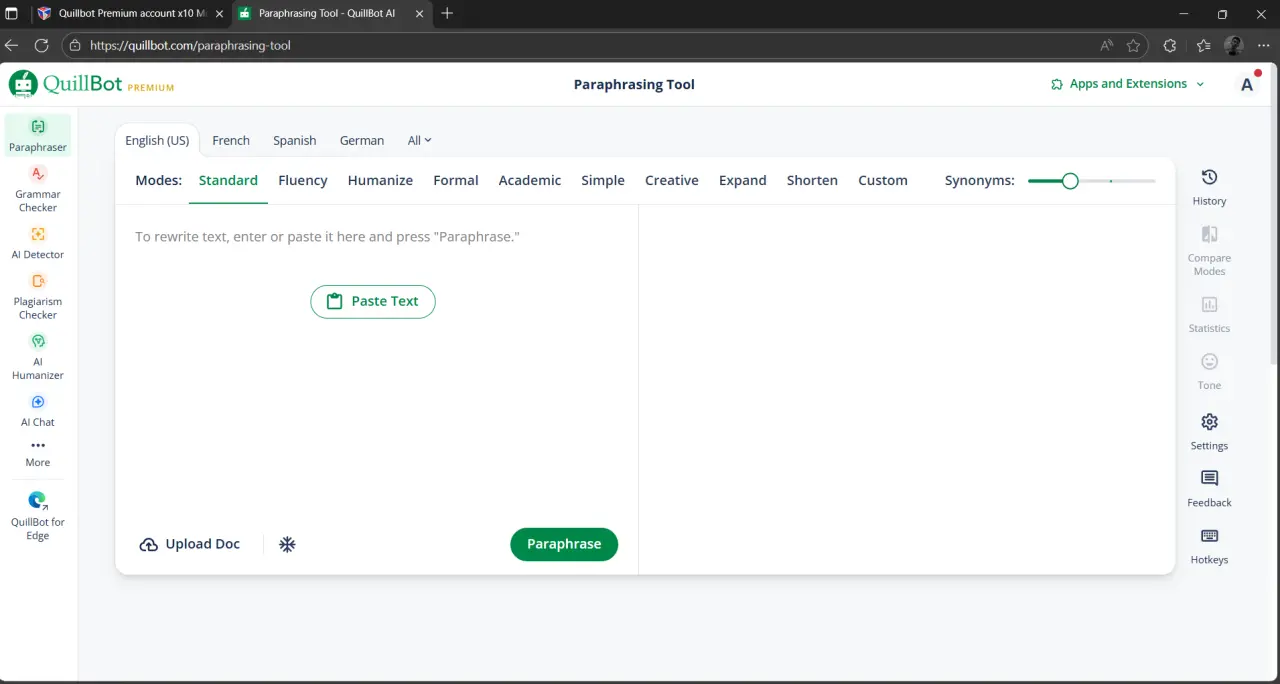Viewport: 1280px width, 684px height.
Task: Open the Statistics panel
Action: (x=1209, y=314)
